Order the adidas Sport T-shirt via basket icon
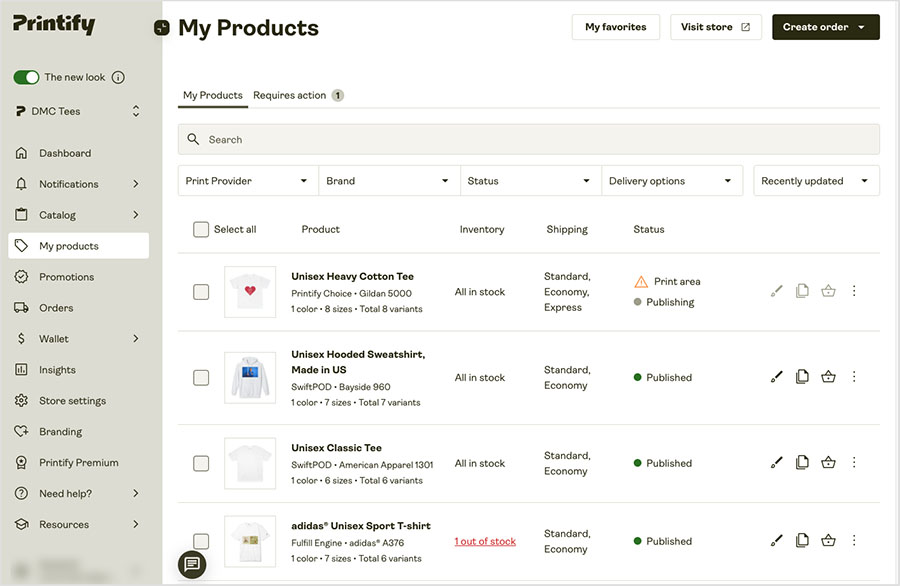Viewport: 900px width, 586px height. [x=828, y=540]
